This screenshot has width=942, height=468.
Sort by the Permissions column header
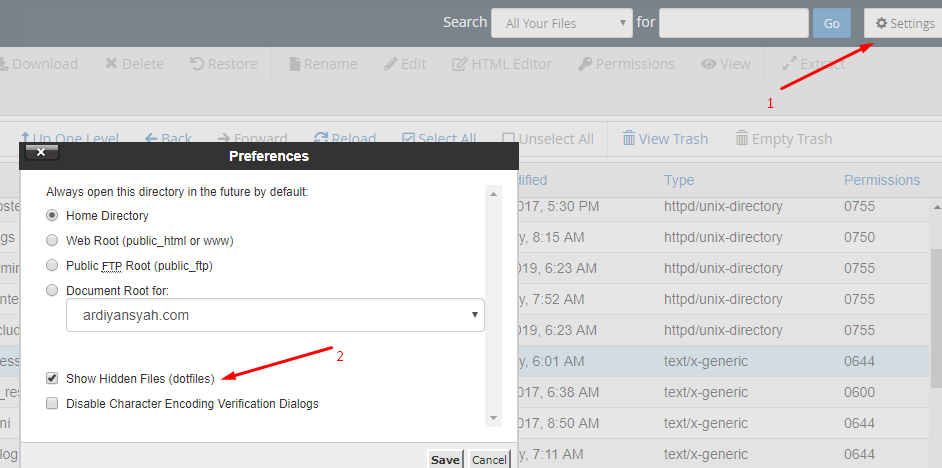(882, 180)
